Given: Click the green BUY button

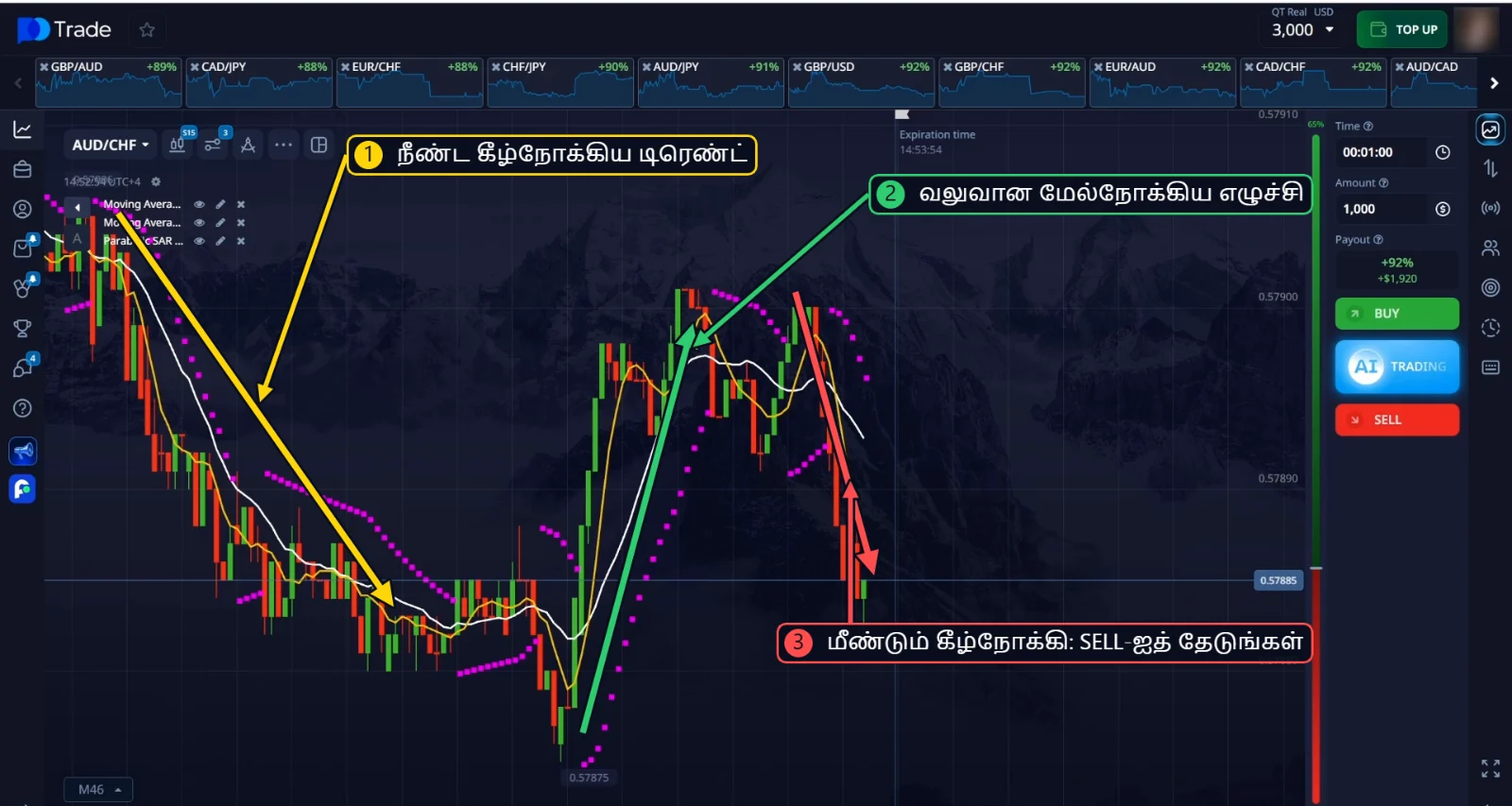Looking at the screenshot, I should click(x=1397, y=314).
